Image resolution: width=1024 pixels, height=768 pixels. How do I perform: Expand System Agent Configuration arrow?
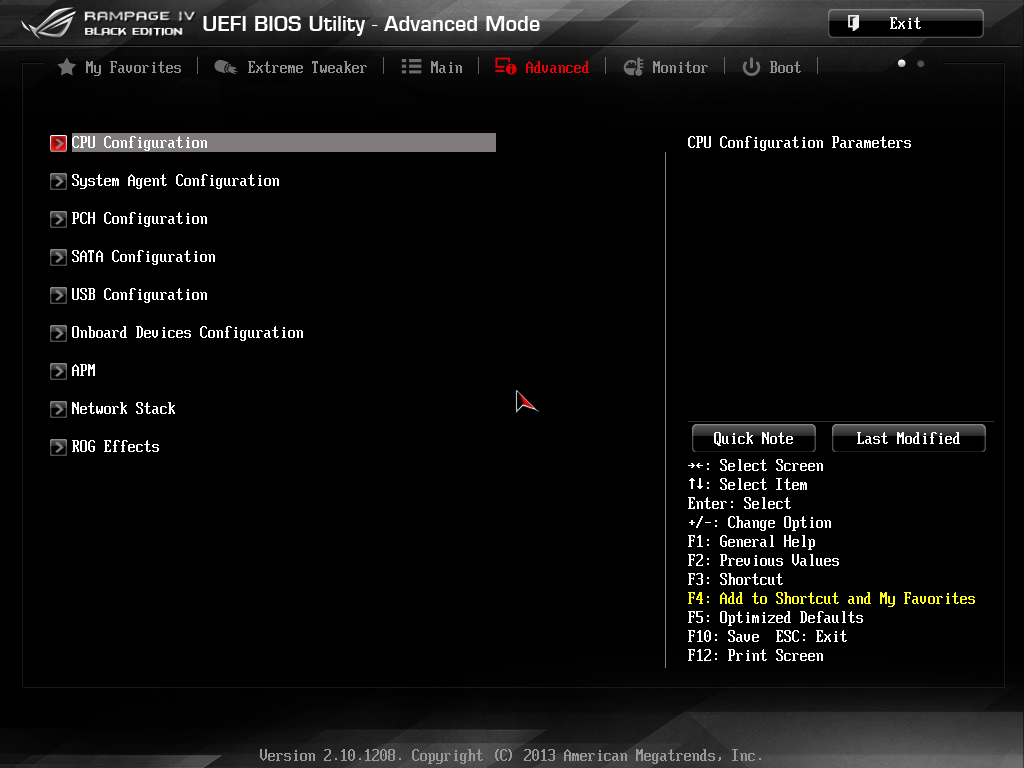tap(59, 181)
